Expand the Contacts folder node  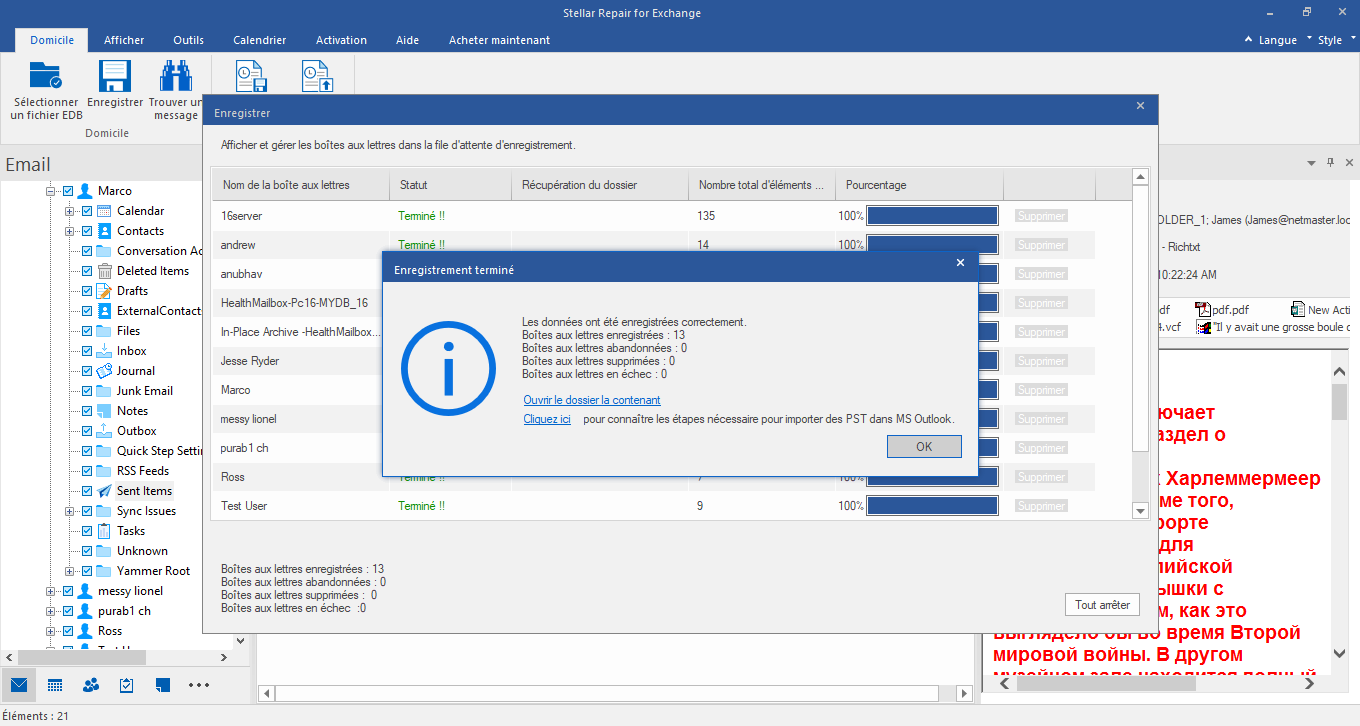click(x=69, y=231)
